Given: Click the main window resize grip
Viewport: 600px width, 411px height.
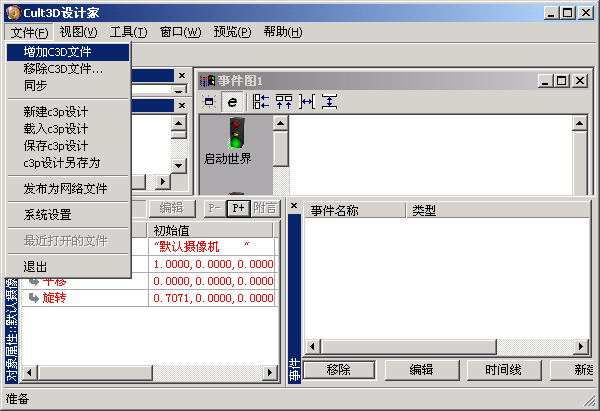Looking at the screenshot, I should [590, 401].
